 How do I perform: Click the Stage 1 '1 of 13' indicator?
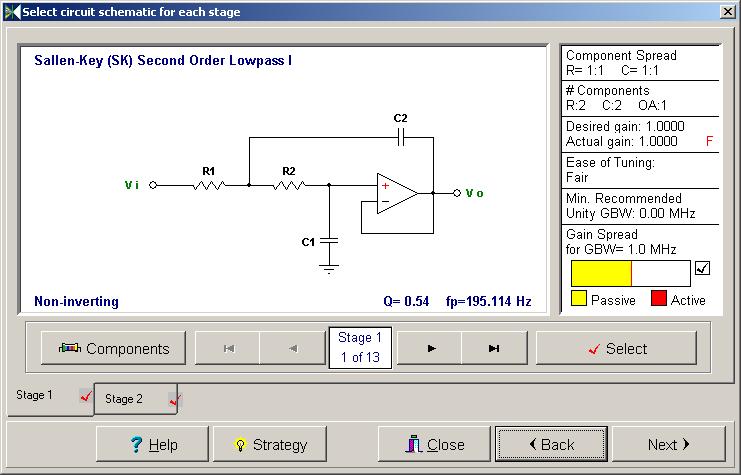coord(360,347)
